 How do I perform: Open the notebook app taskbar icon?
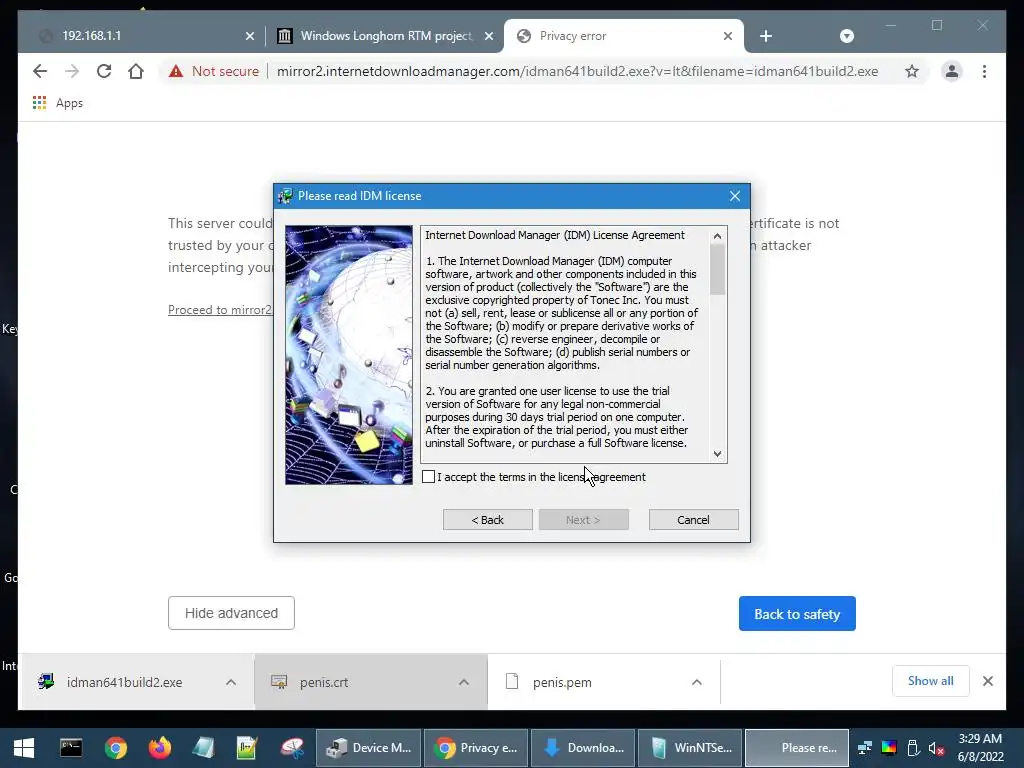pyautogui.click(x=203, y=748)
